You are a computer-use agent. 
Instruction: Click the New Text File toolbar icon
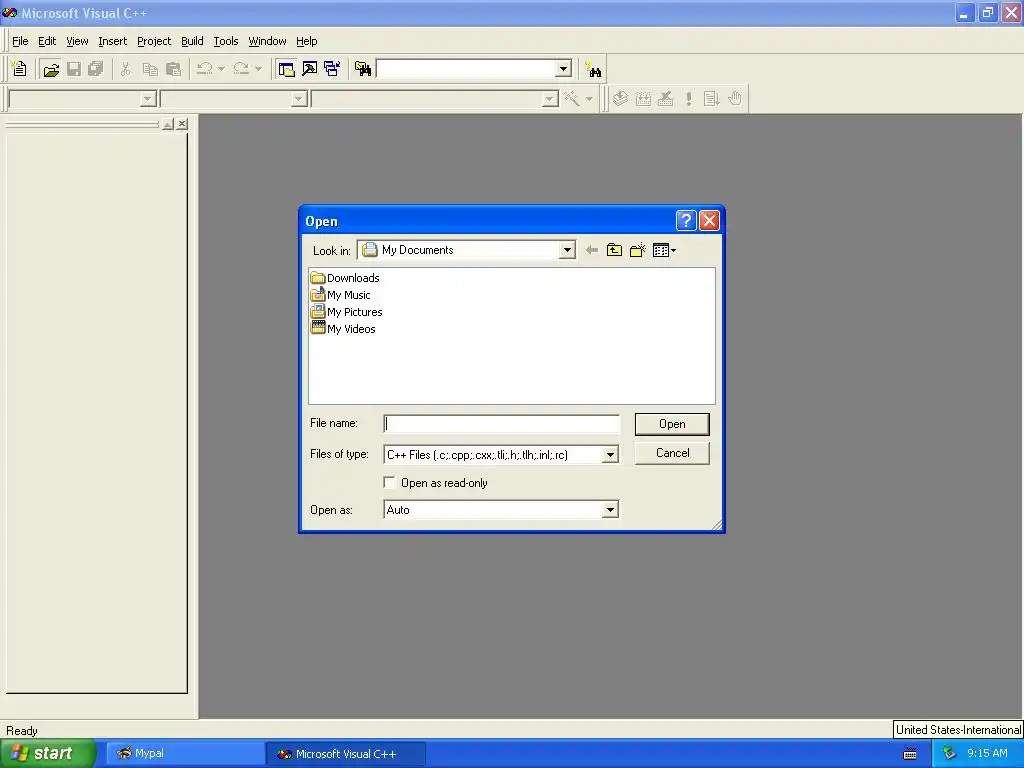coord(20,69)
